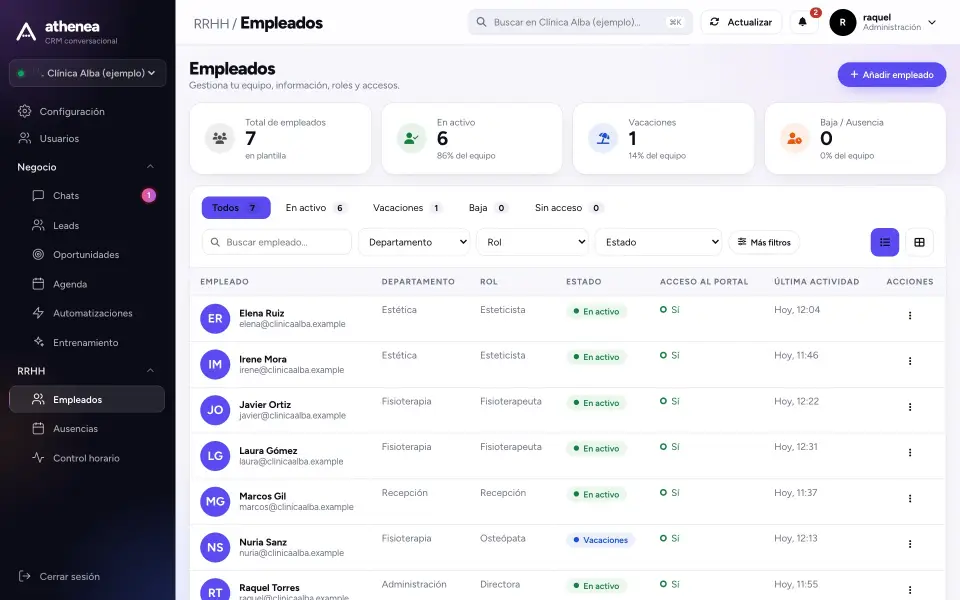Click the Añadir empleado button

point(891,75)
